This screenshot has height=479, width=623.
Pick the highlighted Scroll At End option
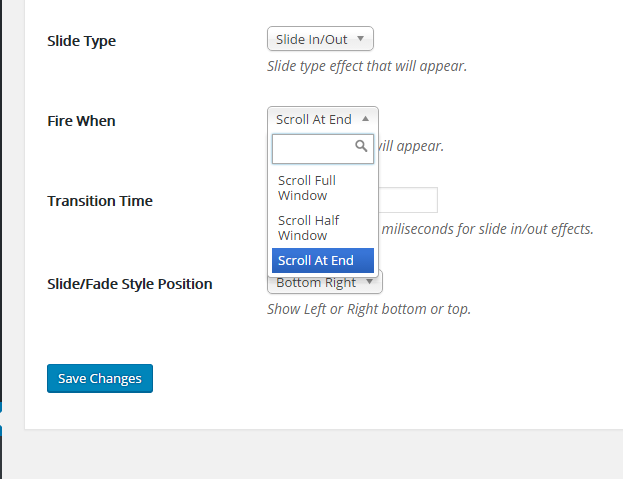point(323,261)
